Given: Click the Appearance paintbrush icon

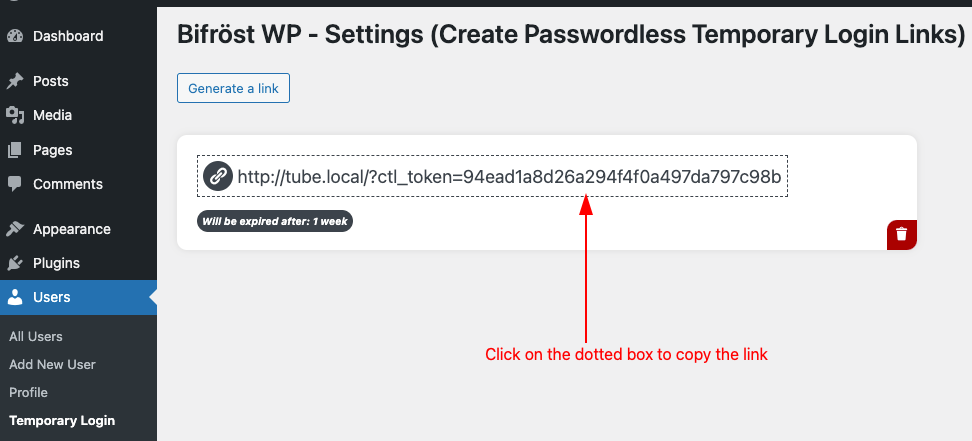Looking at the screenshot, I should [x=15, y=229].
